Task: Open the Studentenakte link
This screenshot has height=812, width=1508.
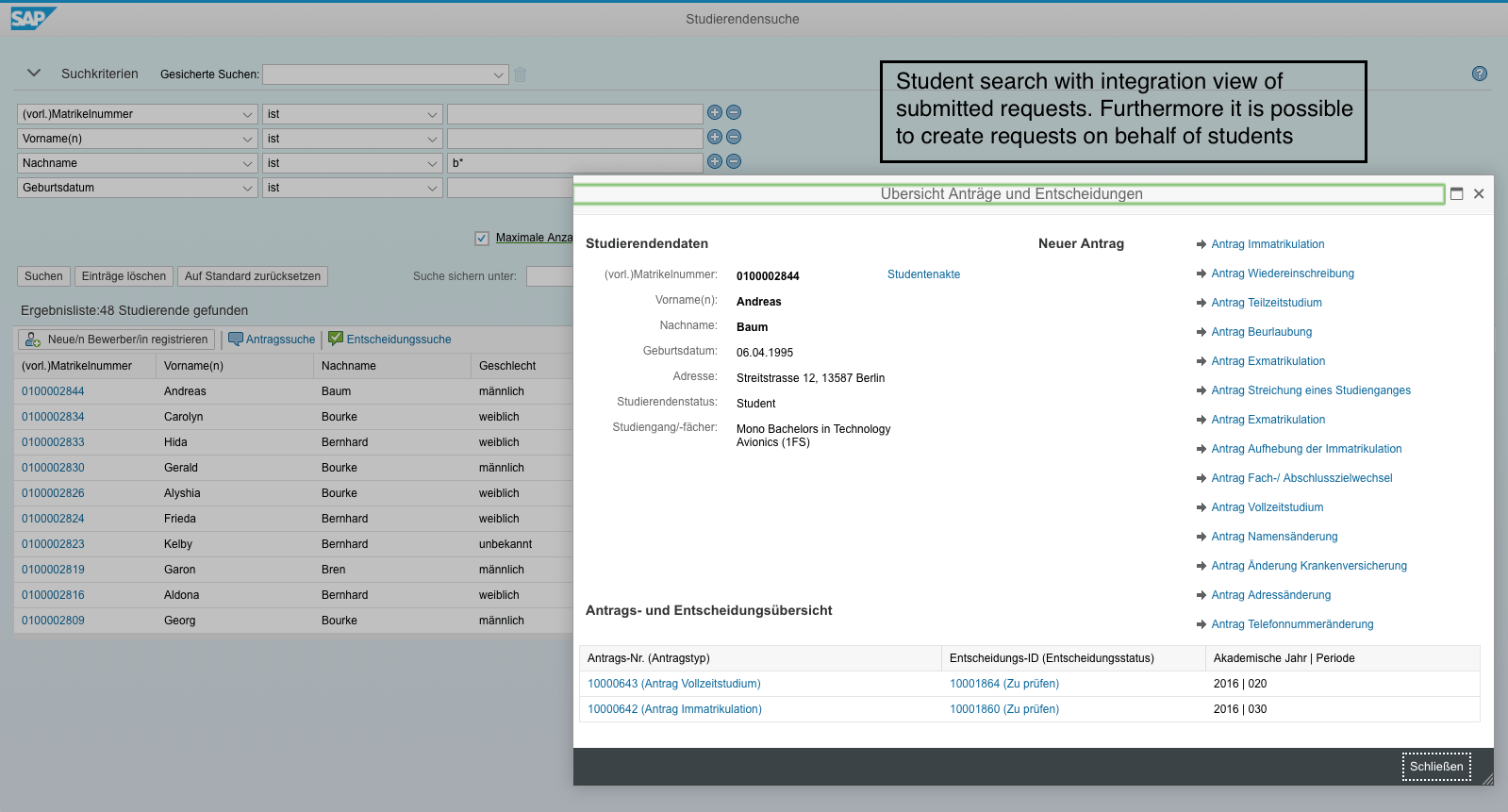Action: [923, 274]
